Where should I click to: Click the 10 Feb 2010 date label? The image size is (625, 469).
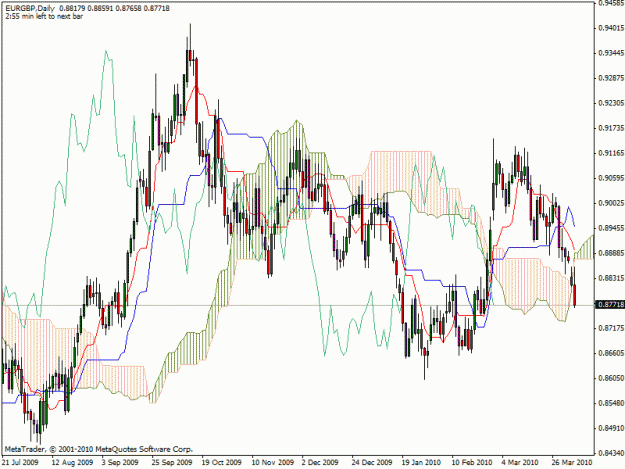[472, 463]
